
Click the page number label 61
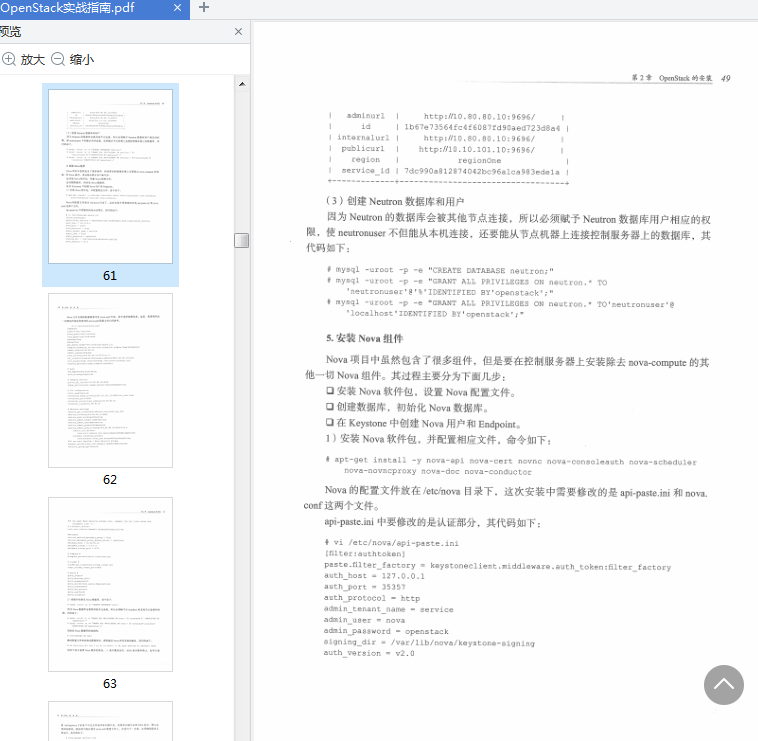pos(110,276)
